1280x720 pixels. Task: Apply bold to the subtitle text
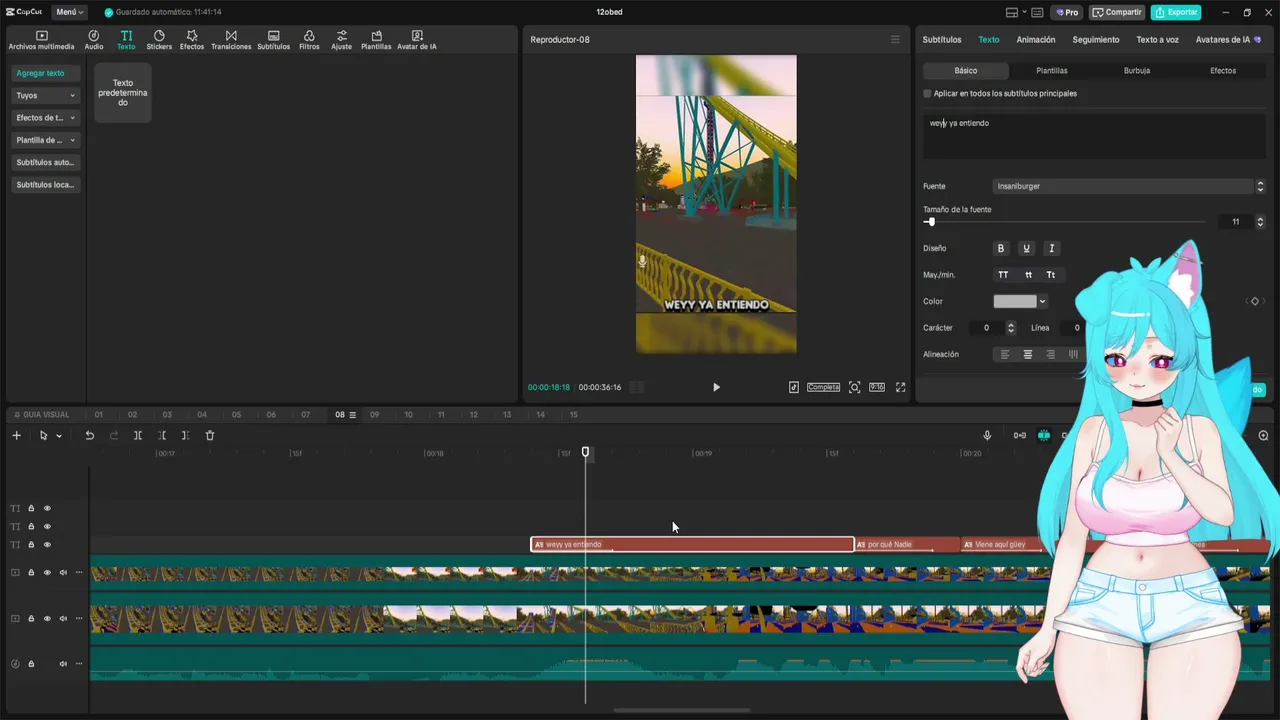[1001, 248]
